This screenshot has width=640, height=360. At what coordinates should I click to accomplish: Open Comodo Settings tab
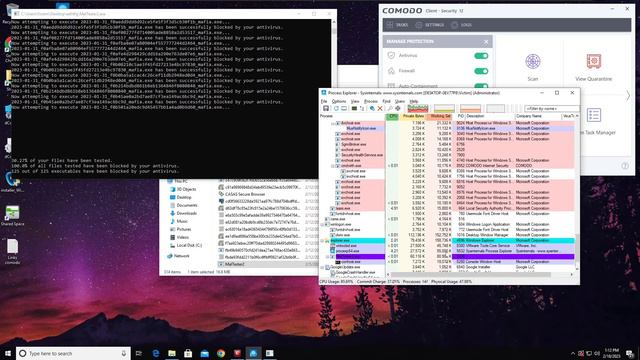(x=430, y=25)
